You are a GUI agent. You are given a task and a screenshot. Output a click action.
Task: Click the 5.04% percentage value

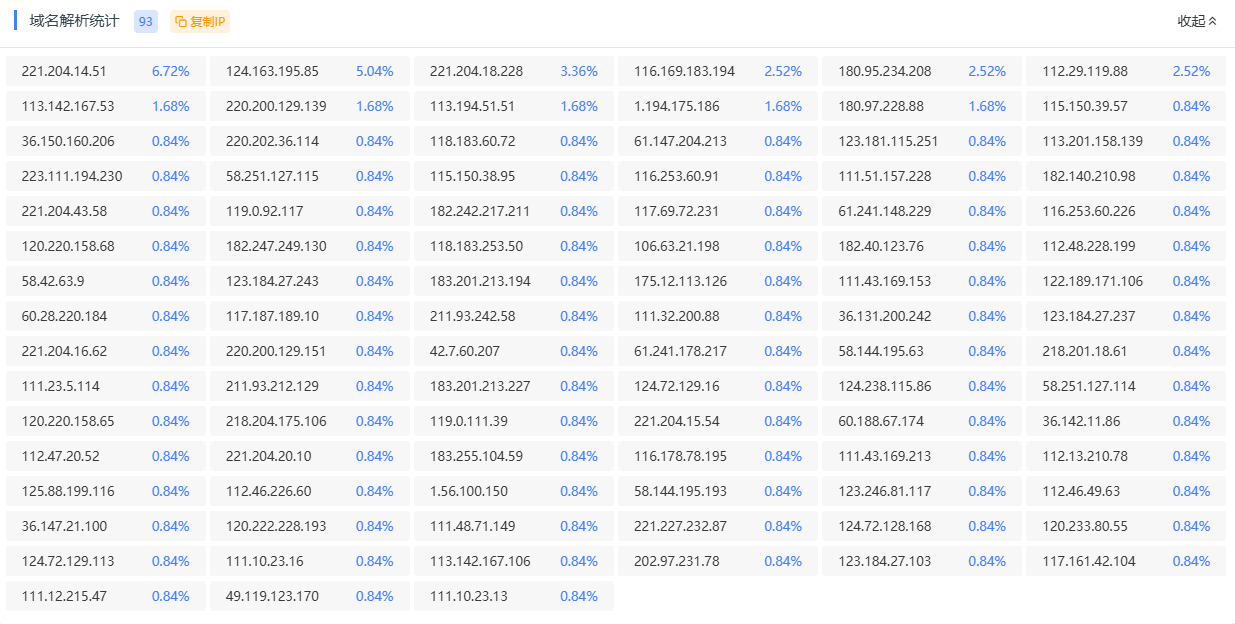(374, 71)
